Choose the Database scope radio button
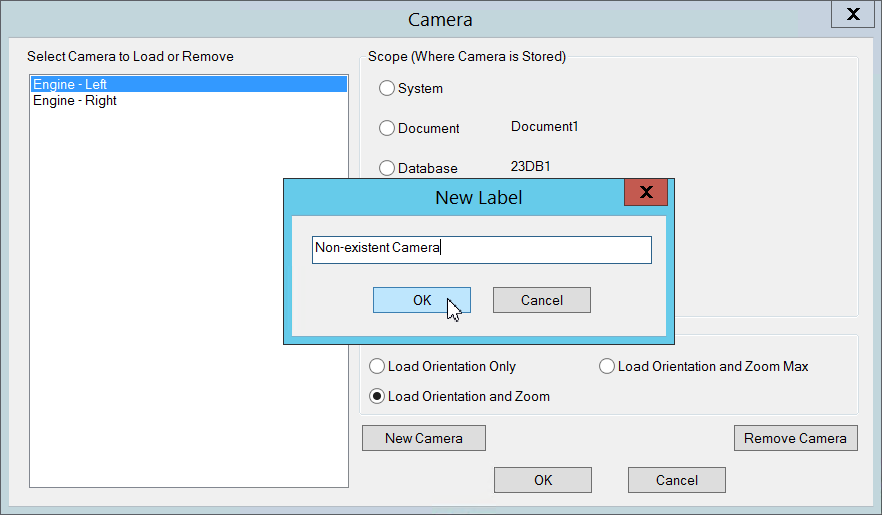Viewport: 882px width, 515px height. [x=387, y=168]
